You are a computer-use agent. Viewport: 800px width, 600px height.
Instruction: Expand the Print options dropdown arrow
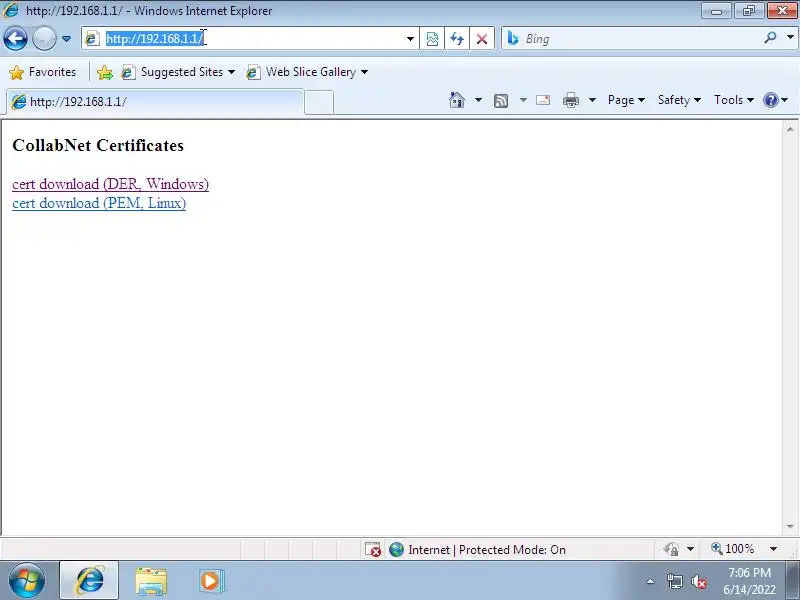(592, 100)
